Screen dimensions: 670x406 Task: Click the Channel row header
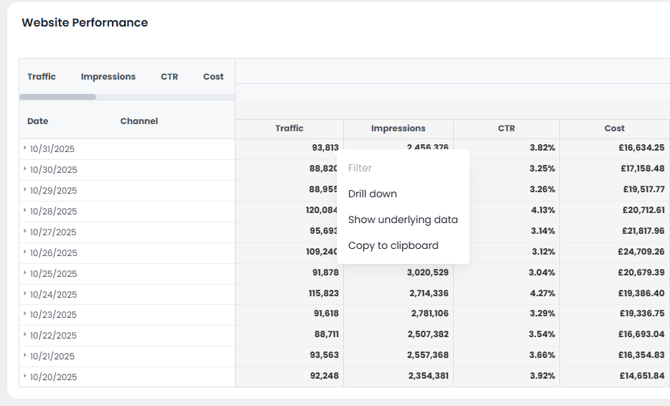139,121
